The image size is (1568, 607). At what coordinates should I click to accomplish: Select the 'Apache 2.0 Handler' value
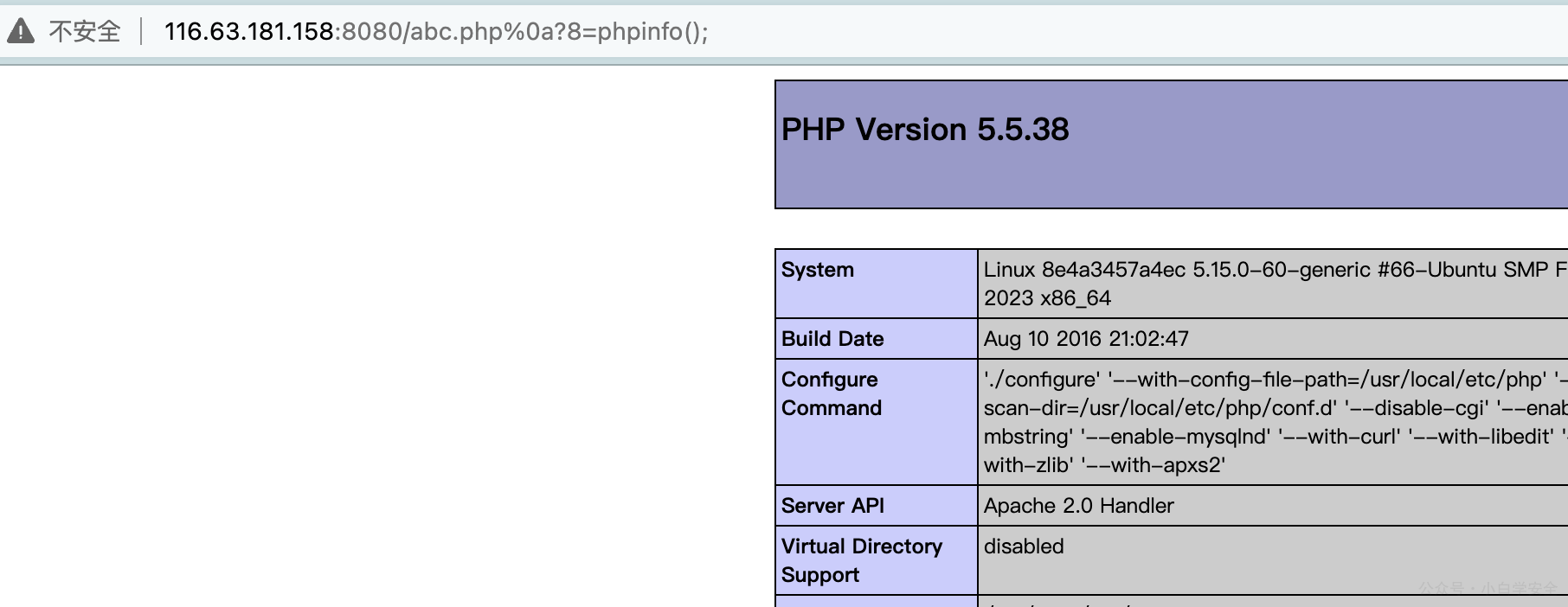pyautogui.click(x=1079, y=506)
